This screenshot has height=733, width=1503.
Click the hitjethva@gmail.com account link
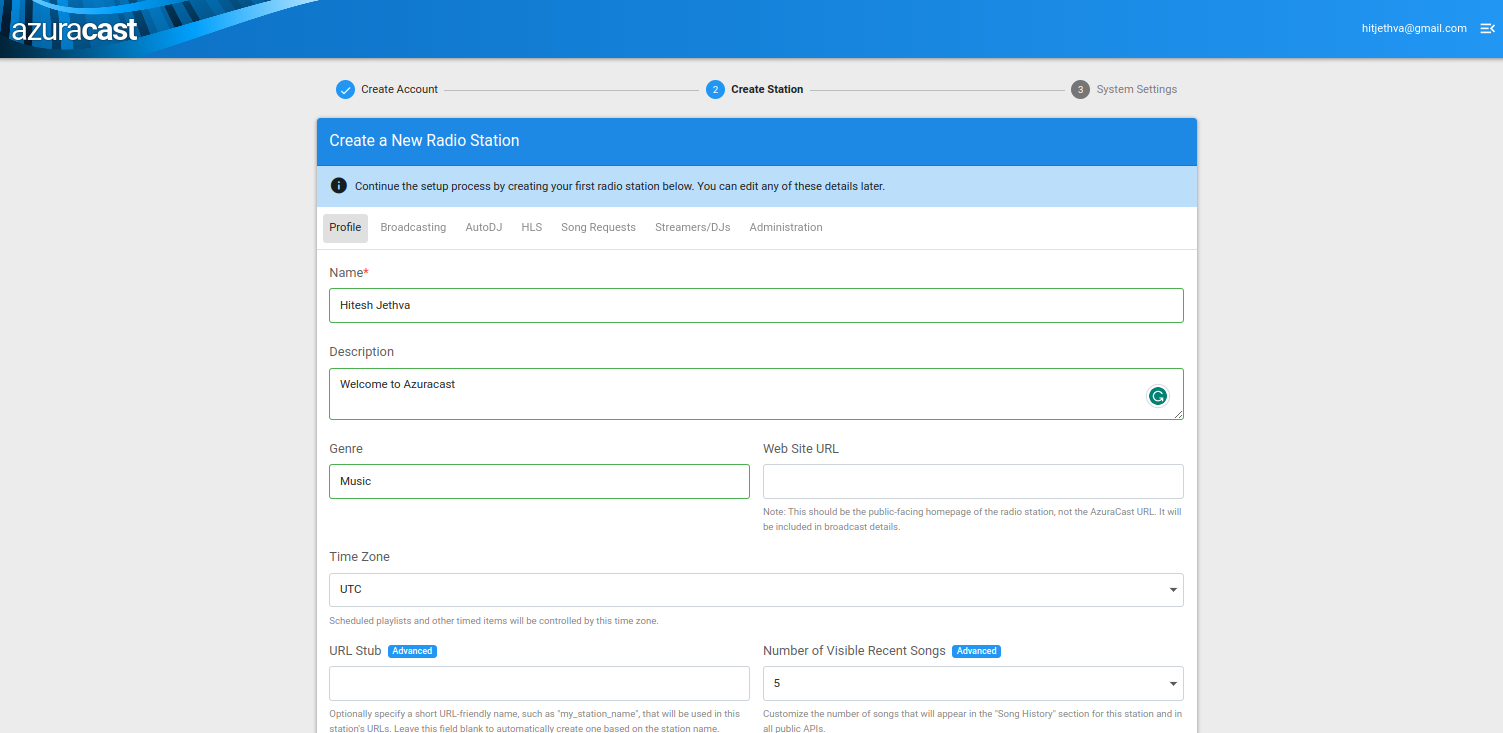(1413, 29)
